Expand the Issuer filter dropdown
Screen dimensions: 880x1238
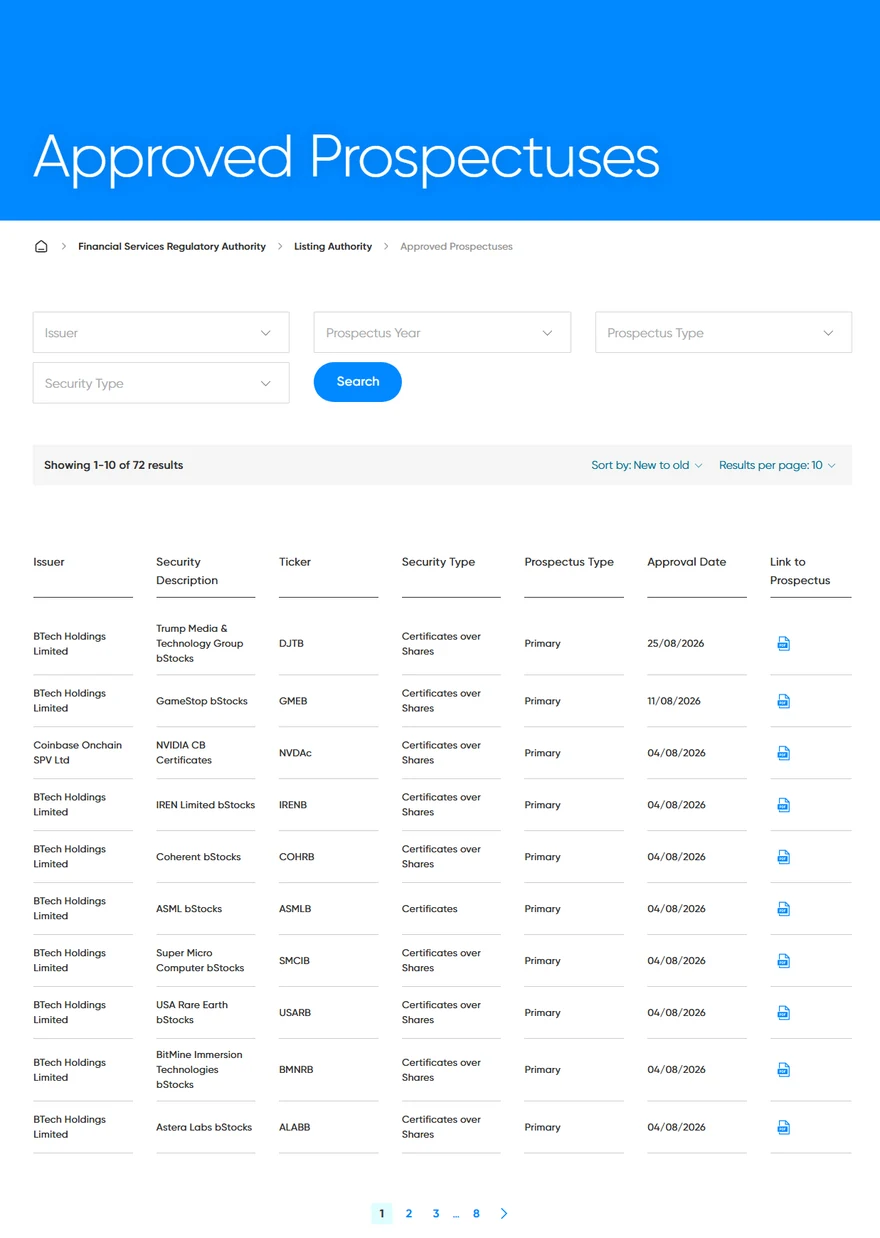click(161, 332)
